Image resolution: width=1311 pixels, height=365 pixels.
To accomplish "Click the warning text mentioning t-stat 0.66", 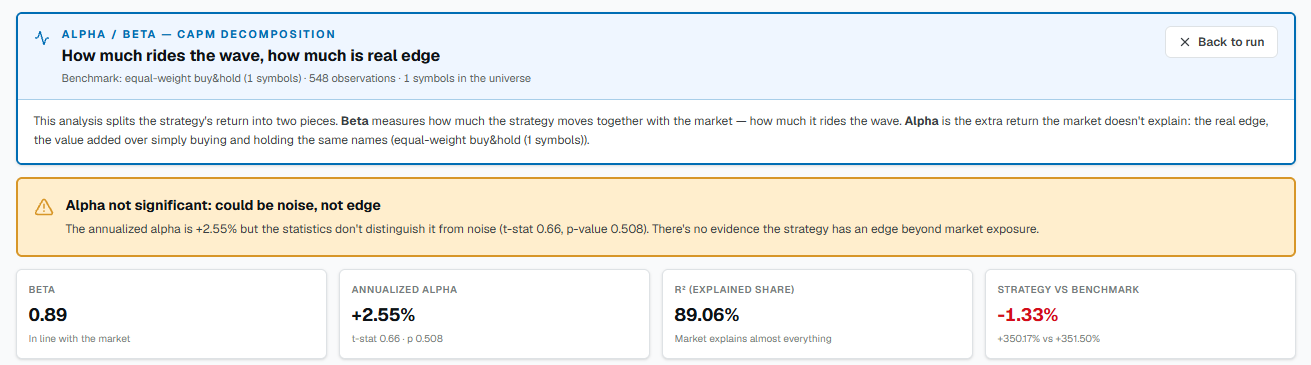I will click(552, 229).
